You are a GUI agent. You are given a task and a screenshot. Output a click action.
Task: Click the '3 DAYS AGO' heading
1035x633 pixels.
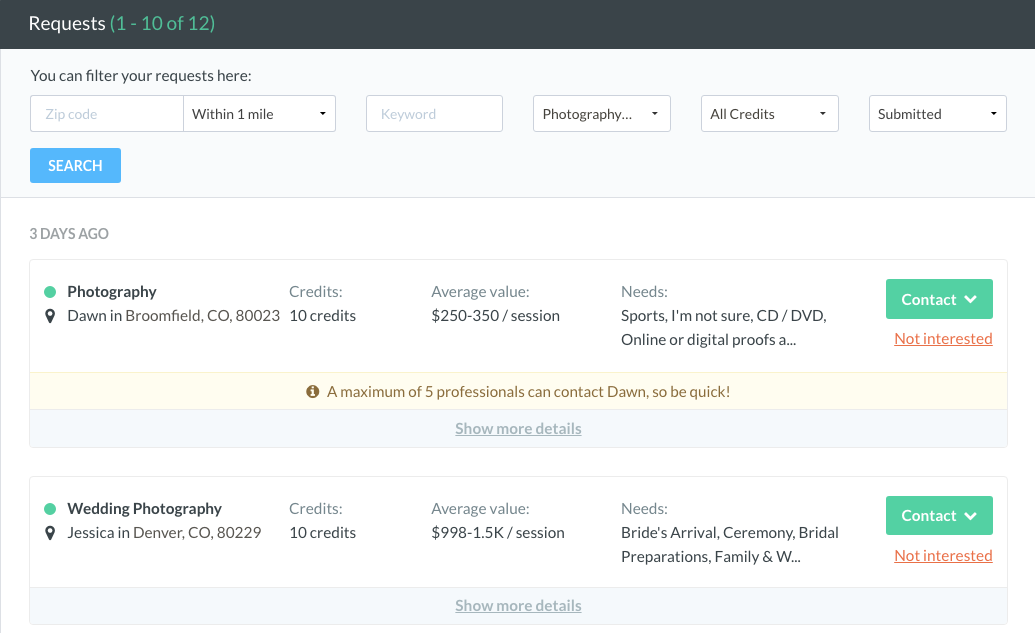[x=69, y=234]
